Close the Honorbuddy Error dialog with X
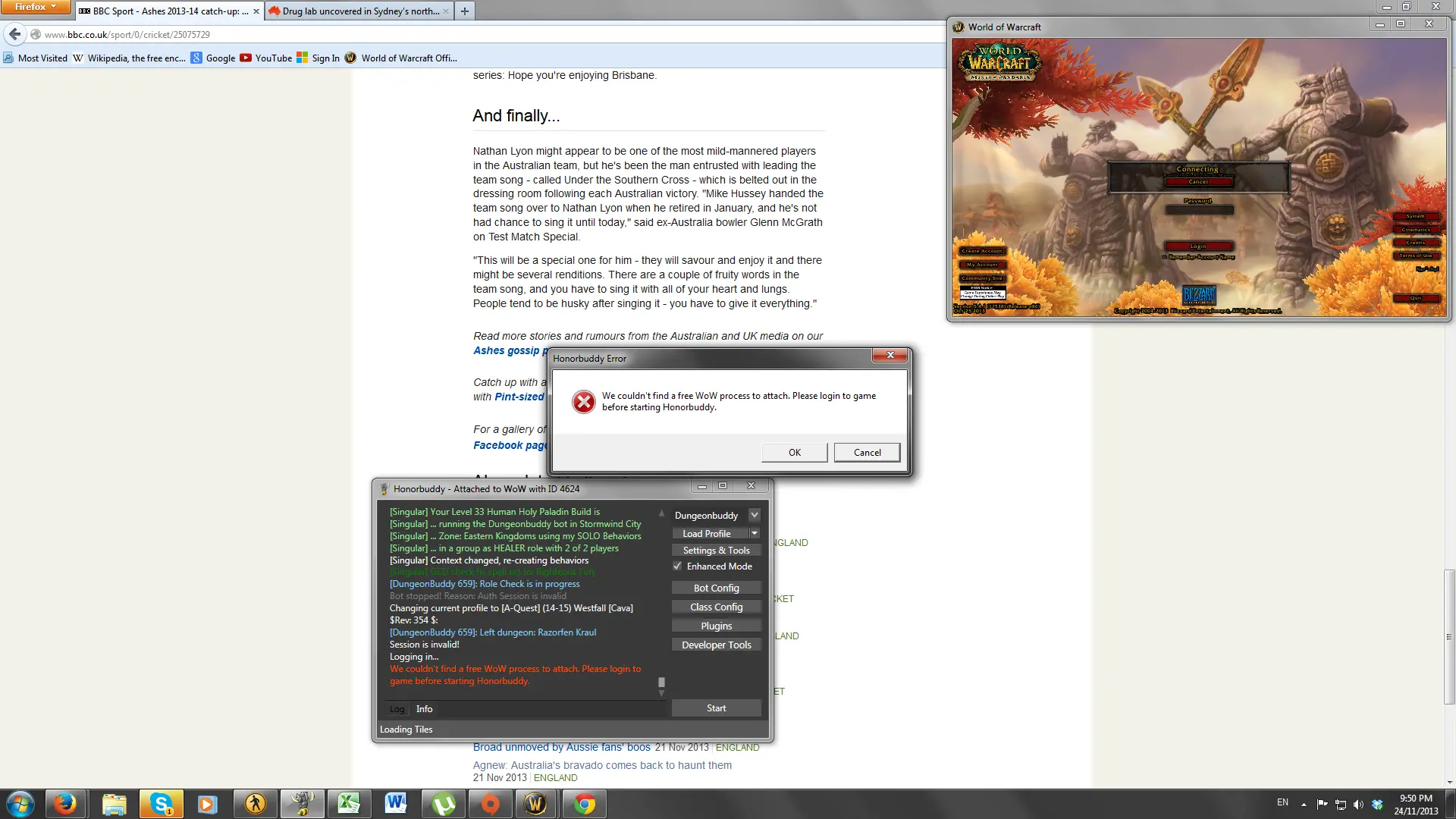 [x=890, y=355]
